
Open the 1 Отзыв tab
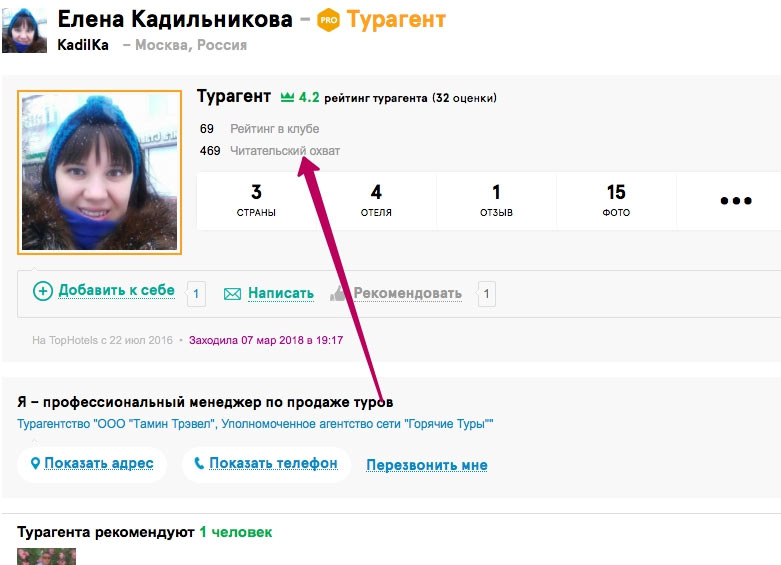click(x=496, y=201)
